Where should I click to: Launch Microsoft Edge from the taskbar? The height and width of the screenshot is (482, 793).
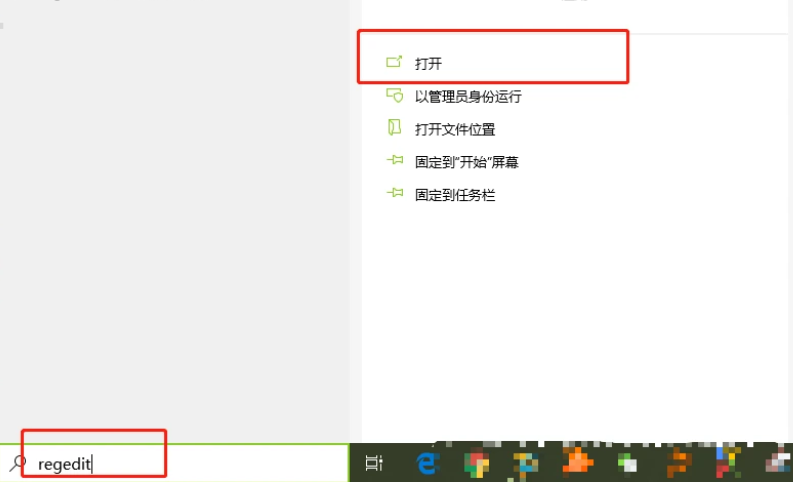click(427, 463)
